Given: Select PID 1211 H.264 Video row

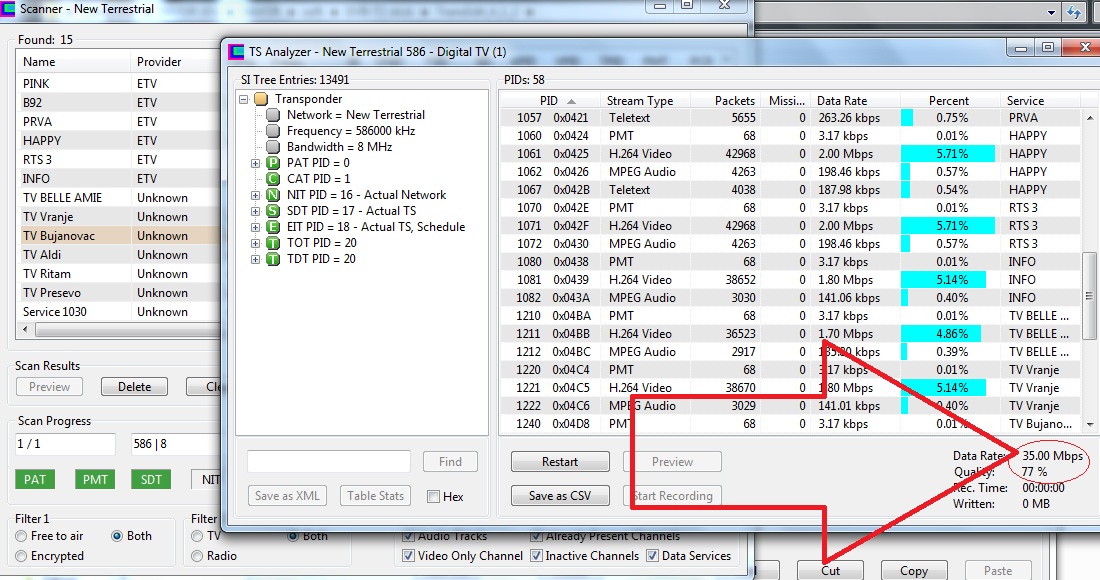Looking at the screenshot, I should (790, 334).
